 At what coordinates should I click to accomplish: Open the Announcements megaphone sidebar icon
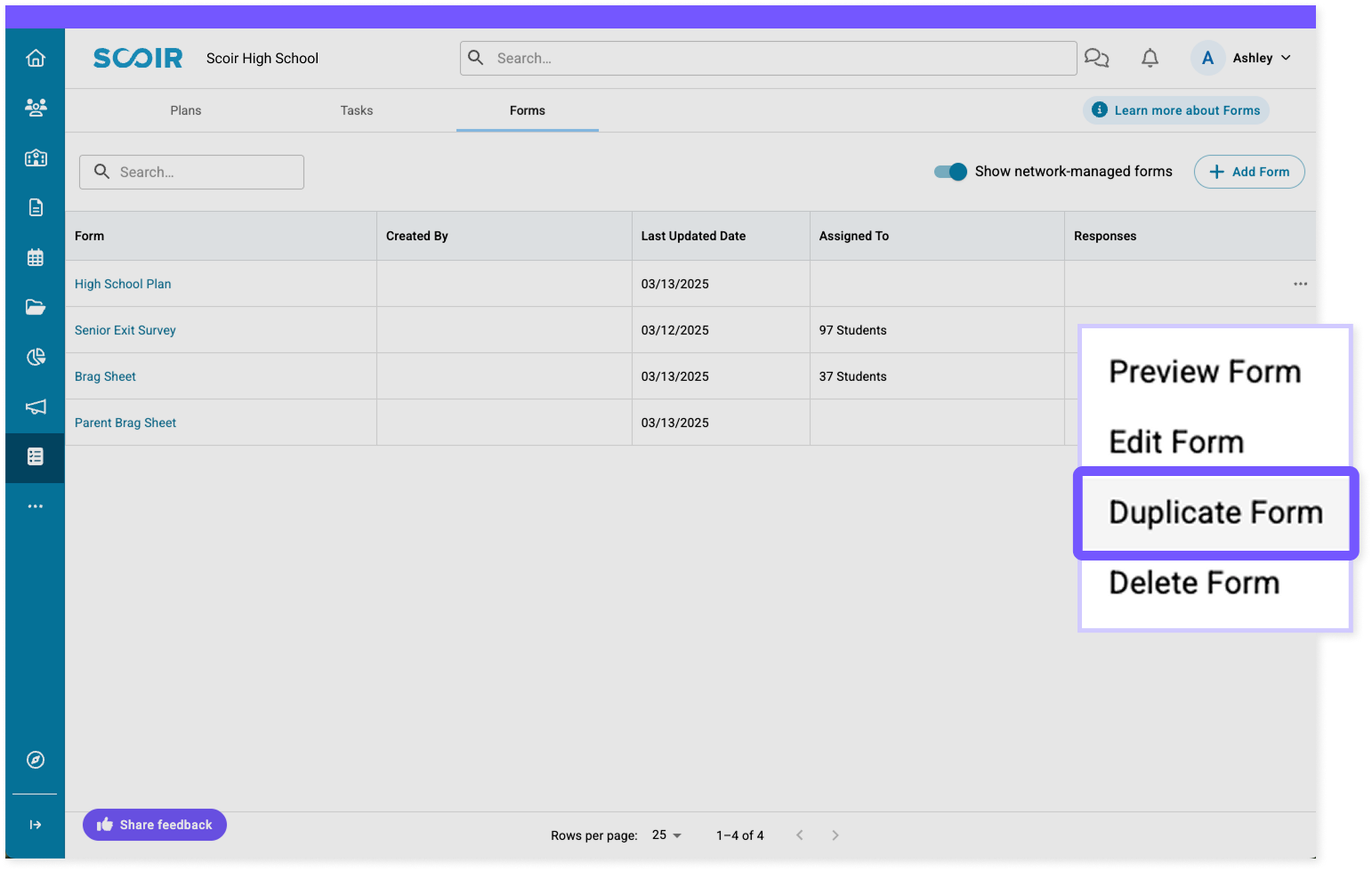pyautogui.click(x=36, y=407)
